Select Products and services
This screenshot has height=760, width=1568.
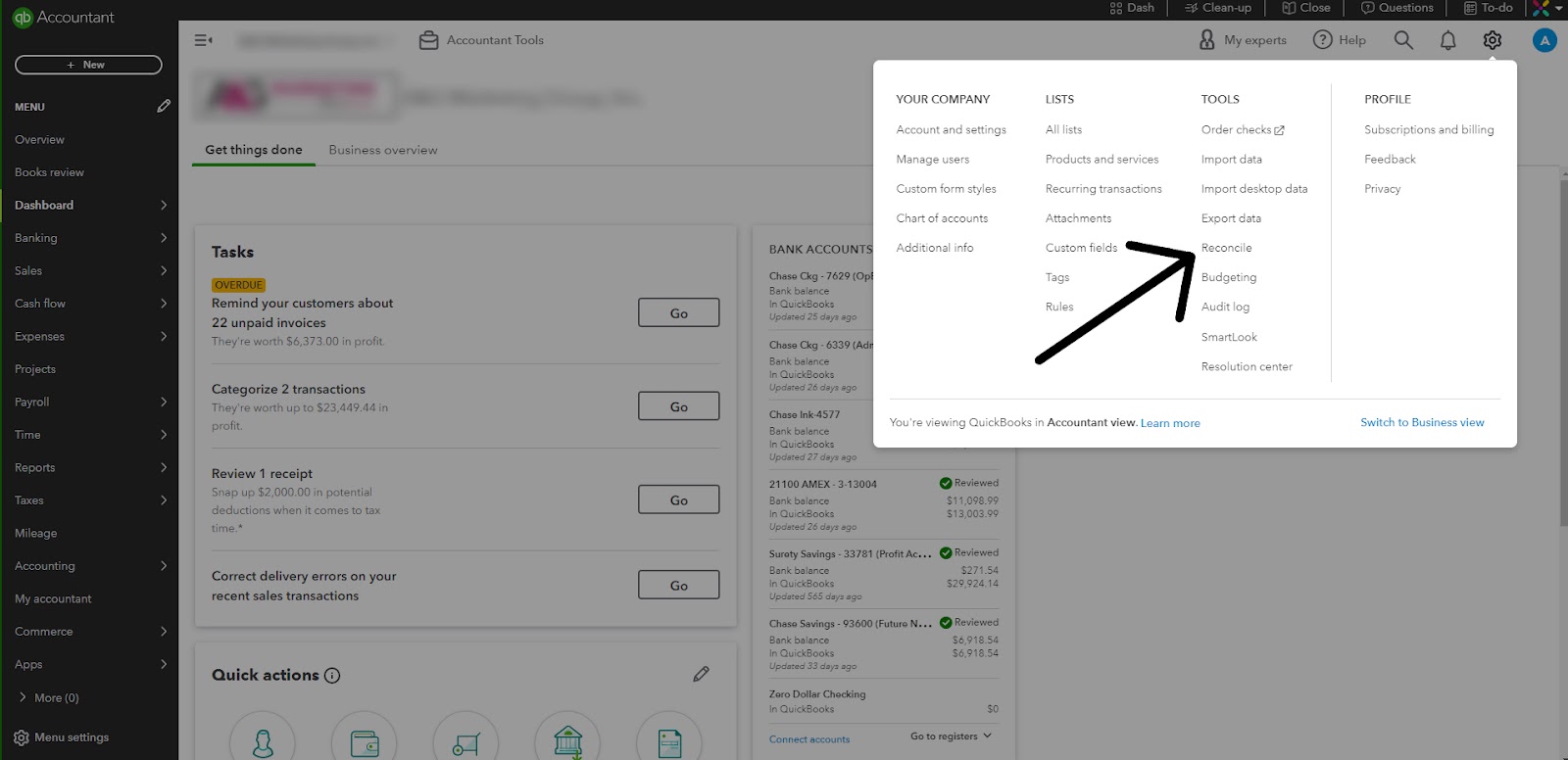click(1102, 159)
